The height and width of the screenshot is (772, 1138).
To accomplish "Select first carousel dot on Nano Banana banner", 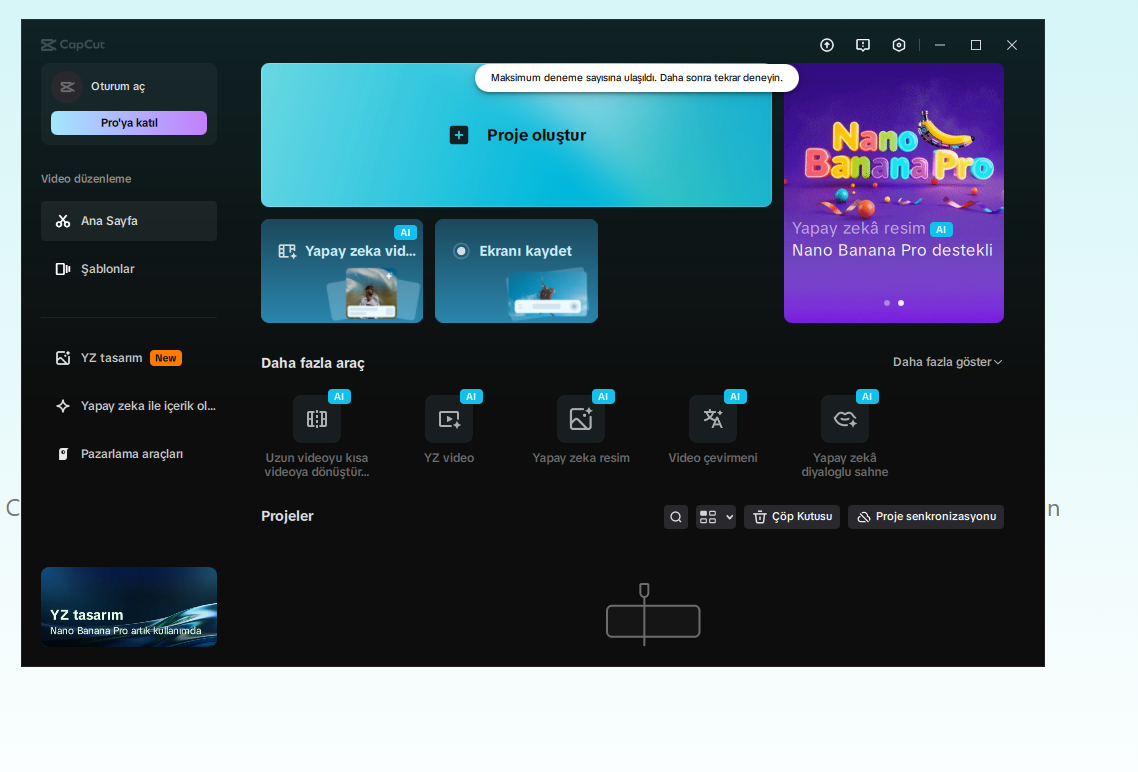I will click(x=887, y=303).
